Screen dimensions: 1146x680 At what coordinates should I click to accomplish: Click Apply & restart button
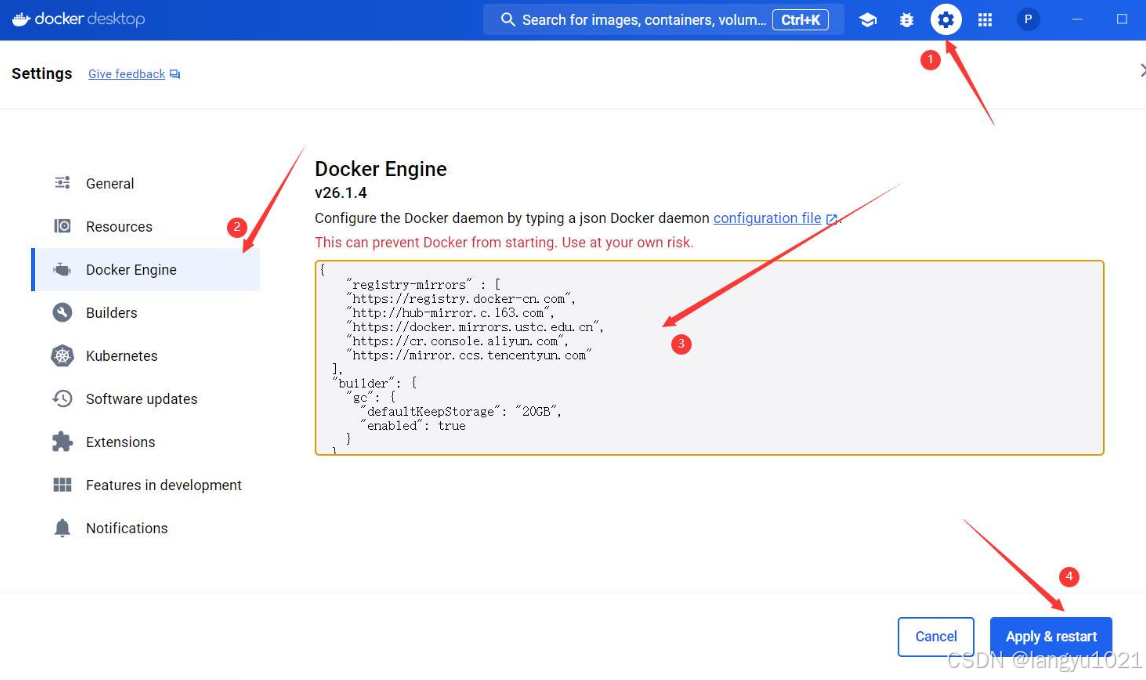[1051, 636]
